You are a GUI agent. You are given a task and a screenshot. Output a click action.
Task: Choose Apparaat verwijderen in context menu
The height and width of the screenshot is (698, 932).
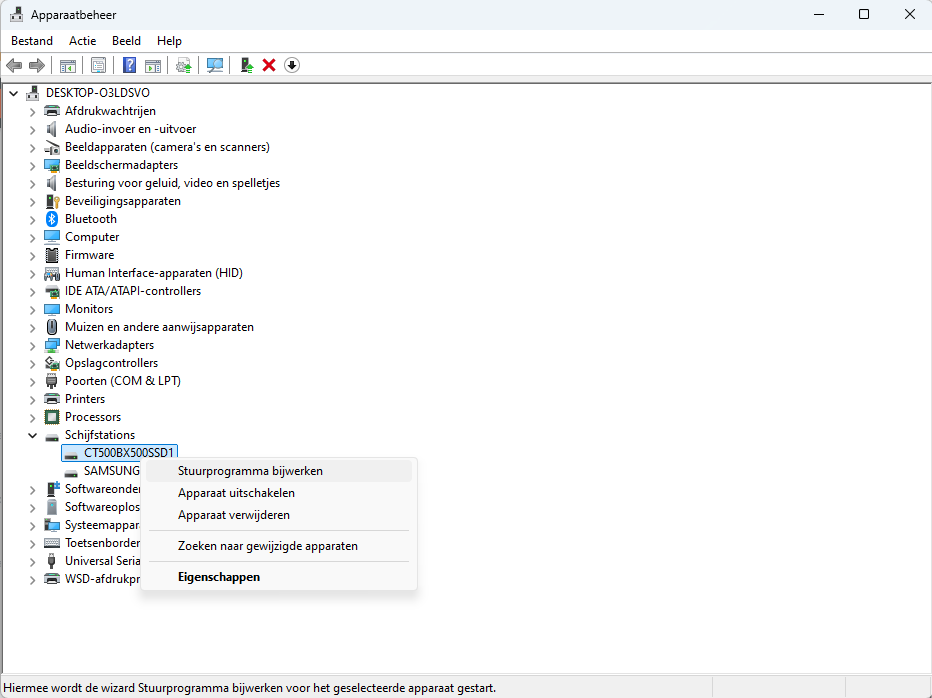click(279, 515)
